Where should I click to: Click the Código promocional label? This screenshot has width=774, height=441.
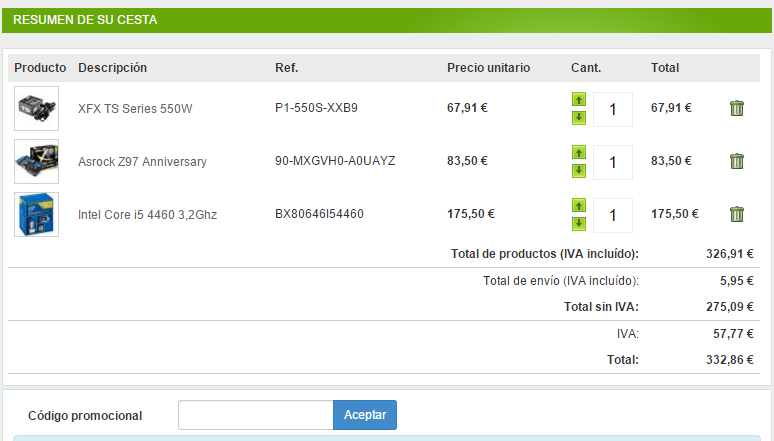tap(85, 415)
